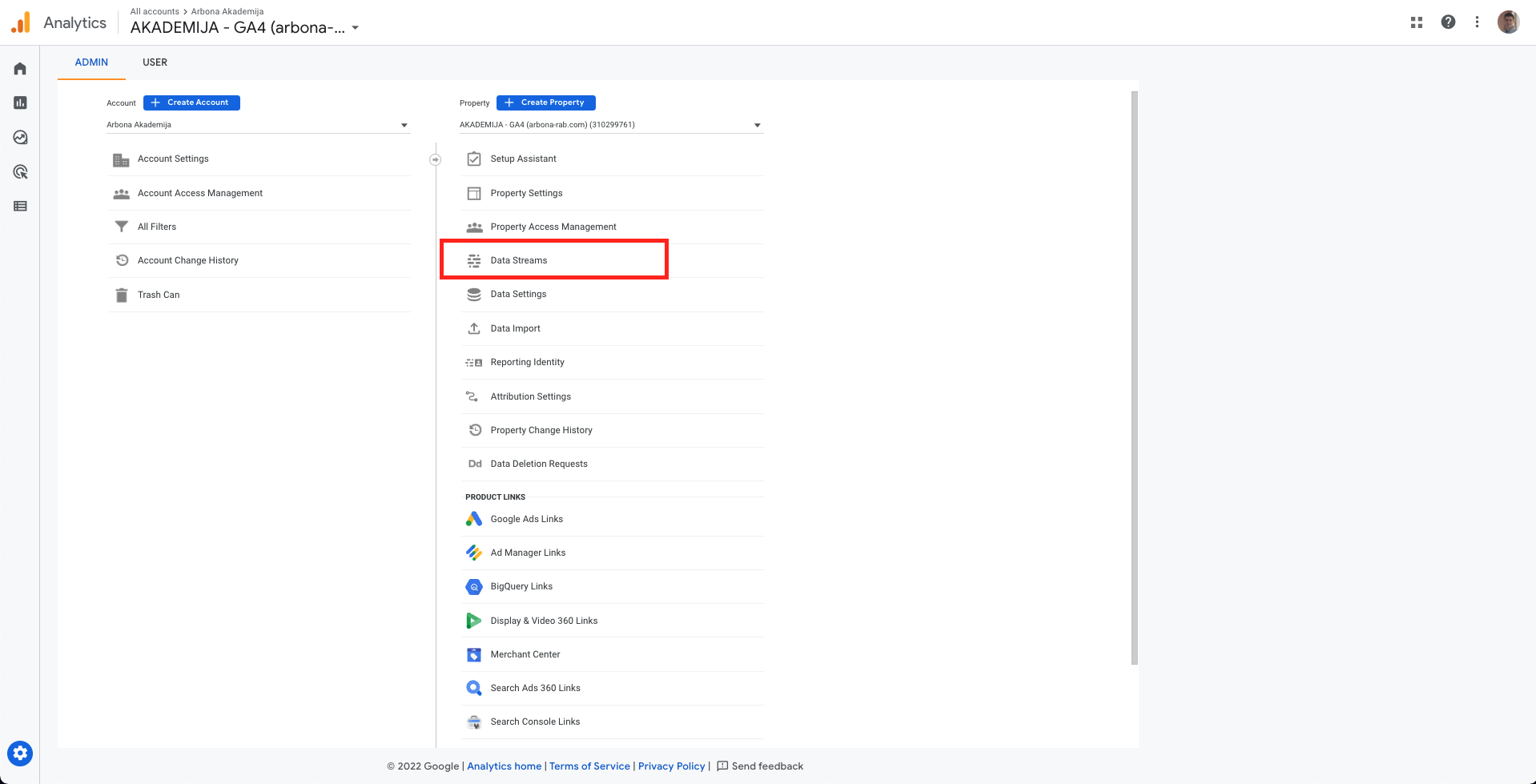Image resolution: width=1536 pixels, height=784 pixels.
Task: Click the Data Settings database icon
Action: coord(474,294)
